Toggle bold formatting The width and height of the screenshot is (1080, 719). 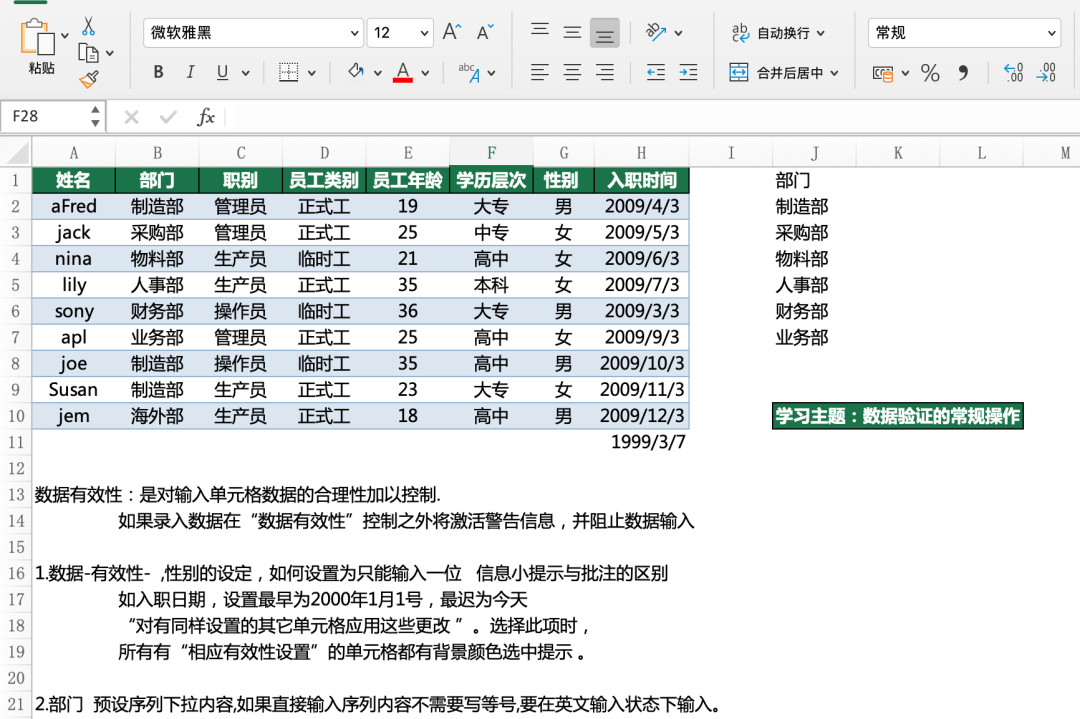[x=158, y=72]
